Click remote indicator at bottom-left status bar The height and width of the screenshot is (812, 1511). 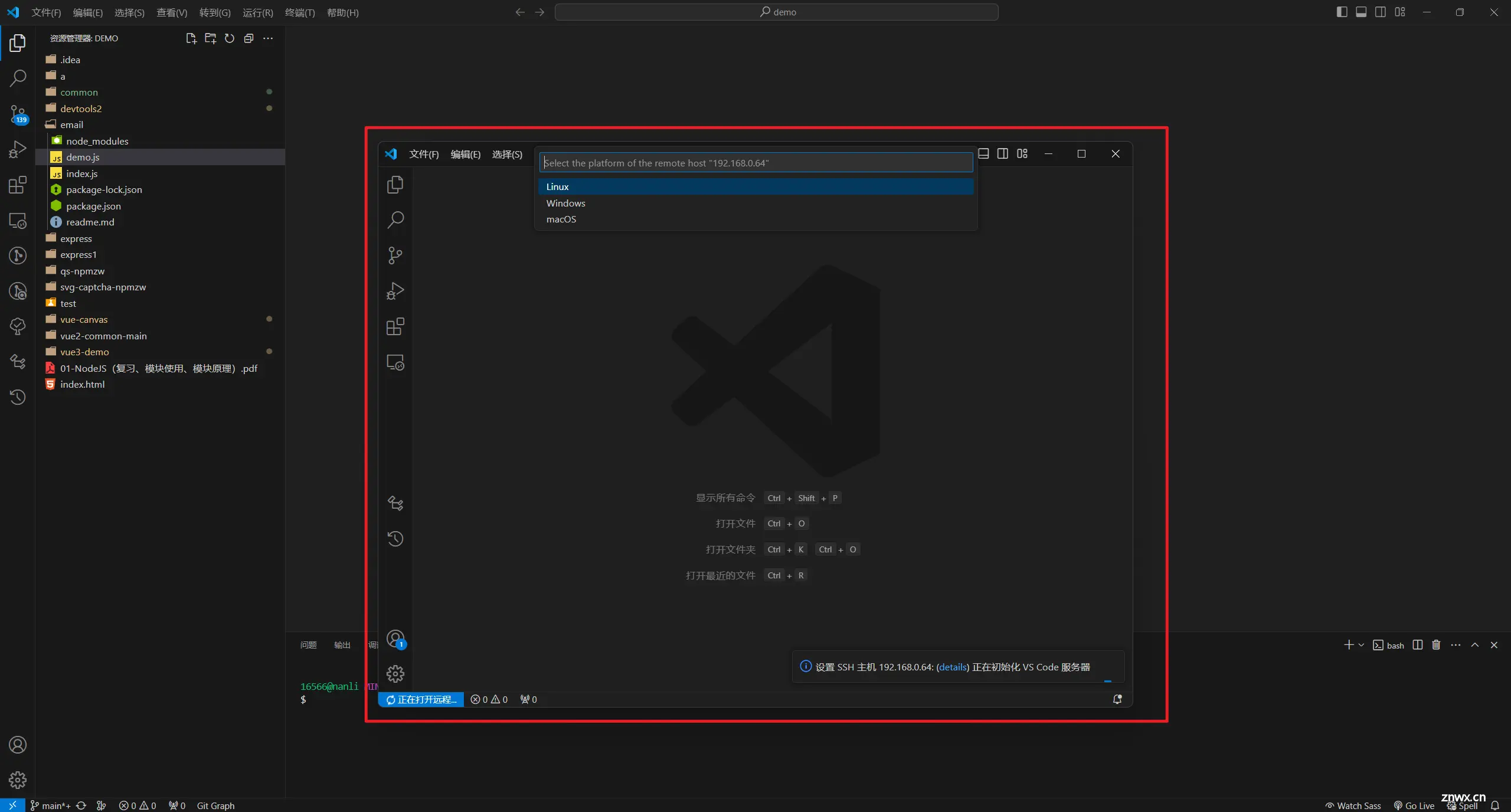coord(12,806)
